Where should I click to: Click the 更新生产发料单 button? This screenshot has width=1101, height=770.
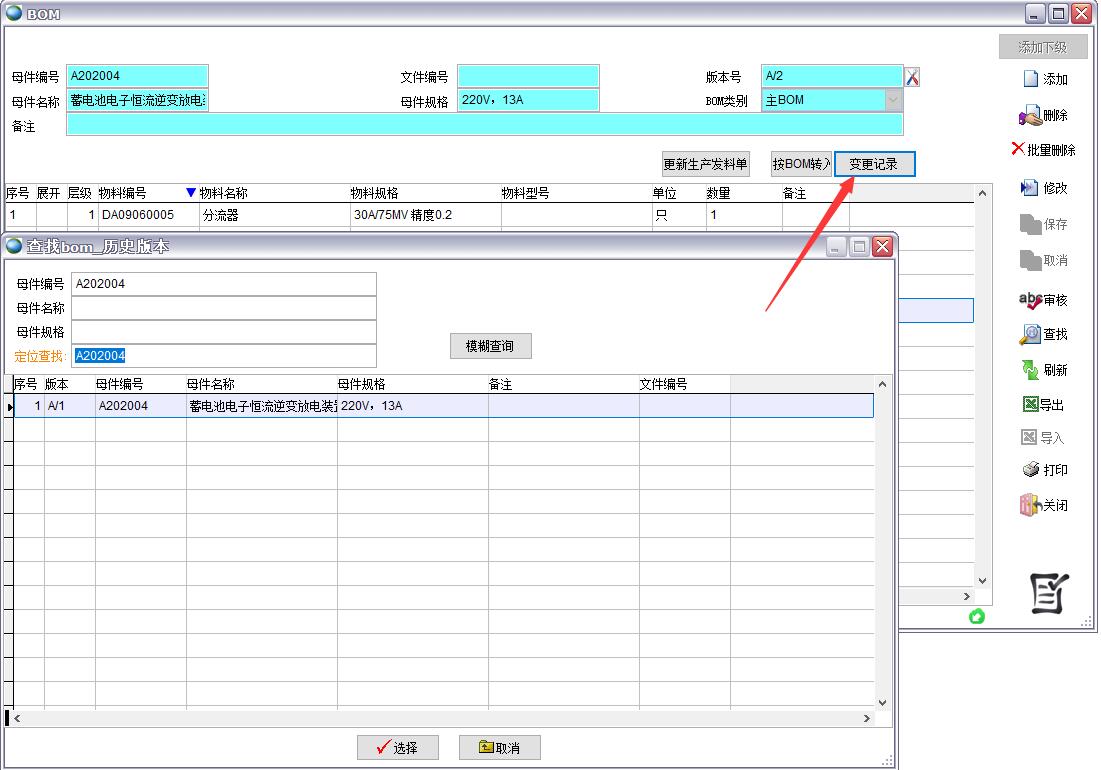tap(705, 164)
